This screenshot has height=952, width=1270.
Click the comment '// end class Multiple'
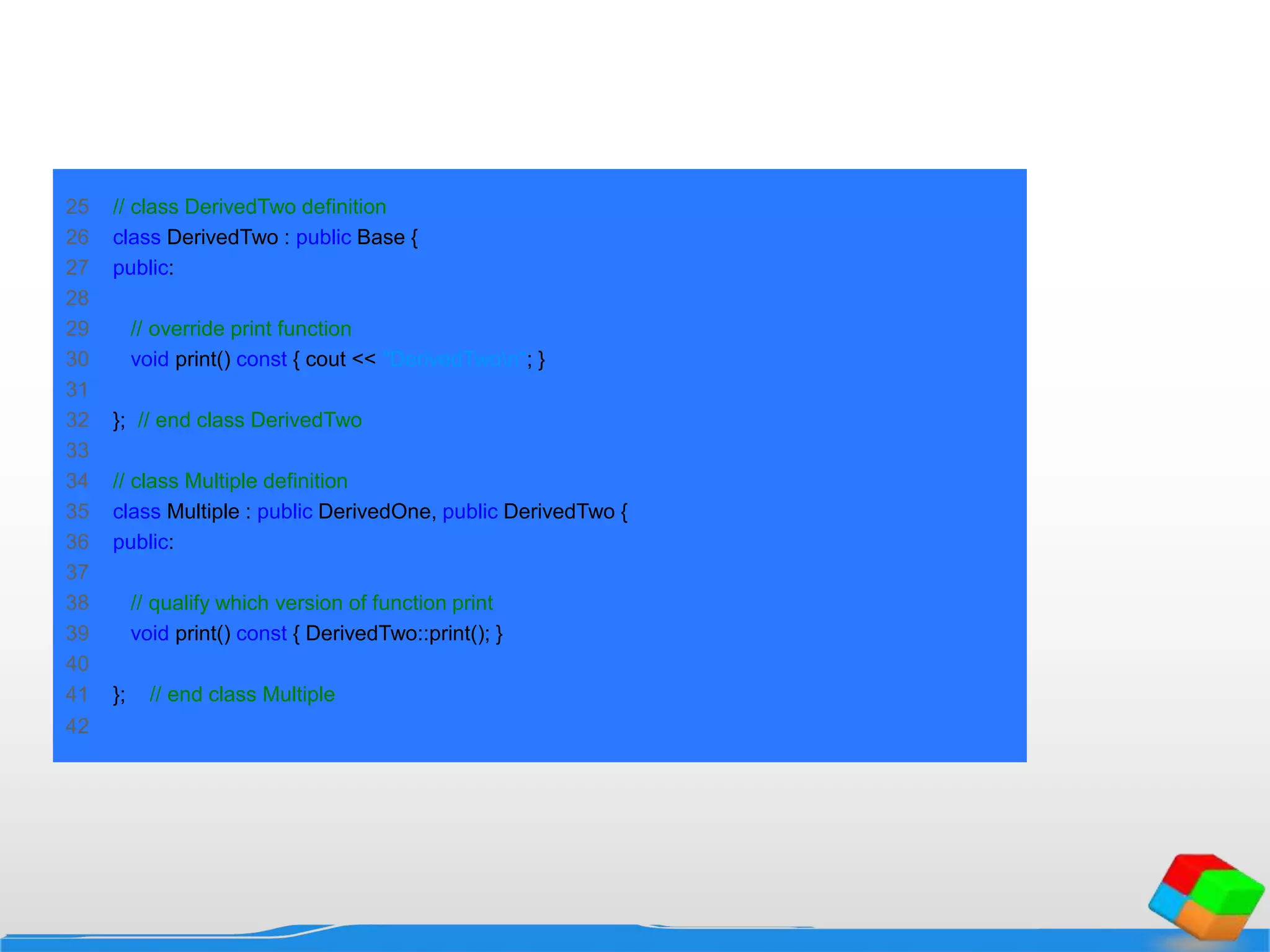point(242,694)
